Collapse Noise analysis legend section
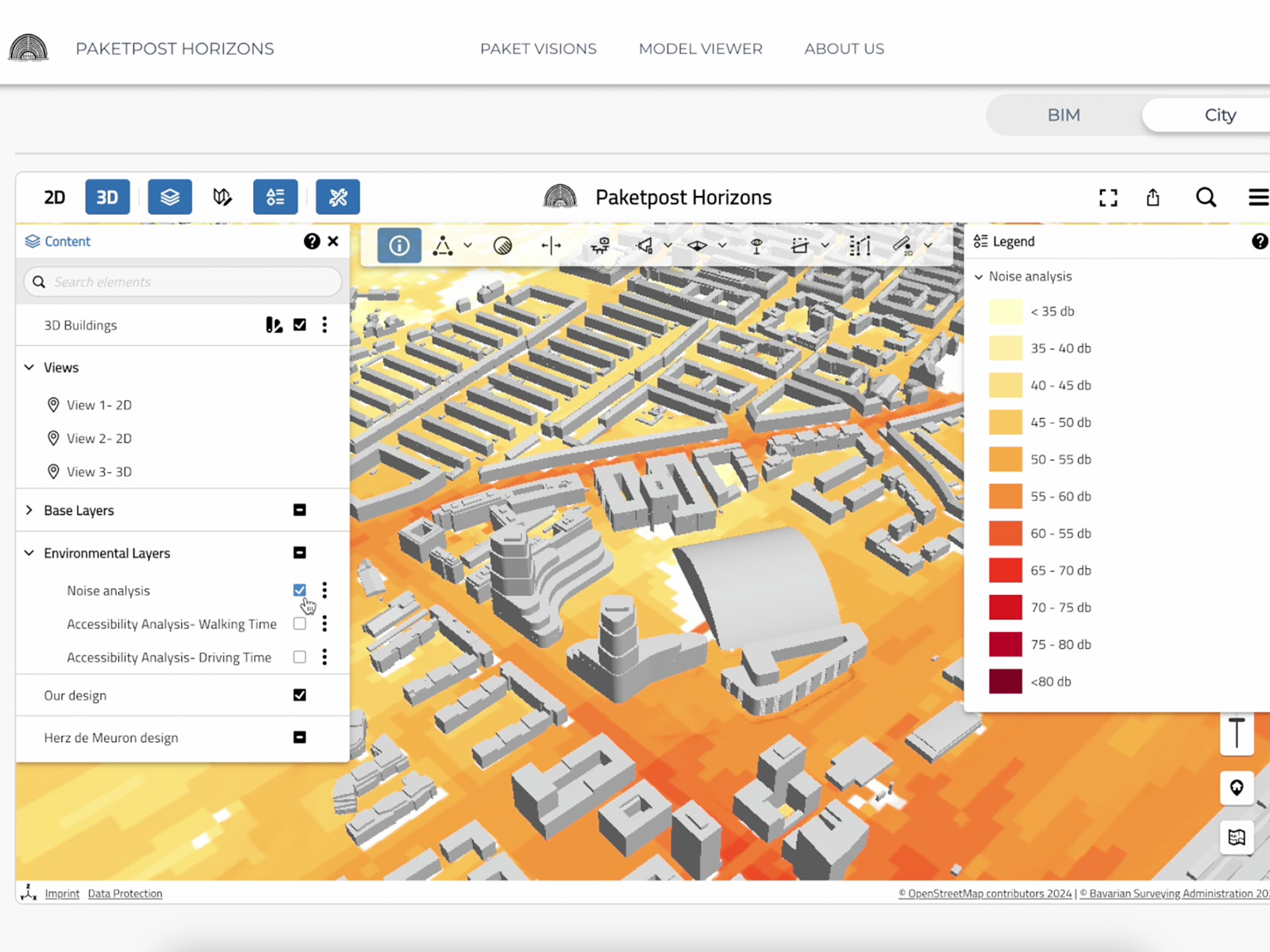 (979, 277)
